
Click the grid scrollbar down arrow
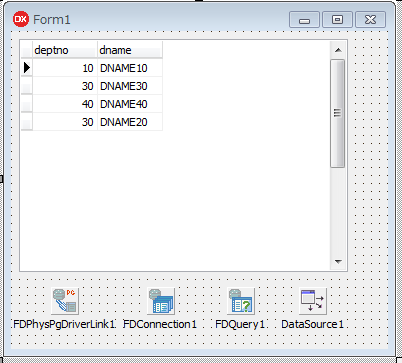coord(338,262)
